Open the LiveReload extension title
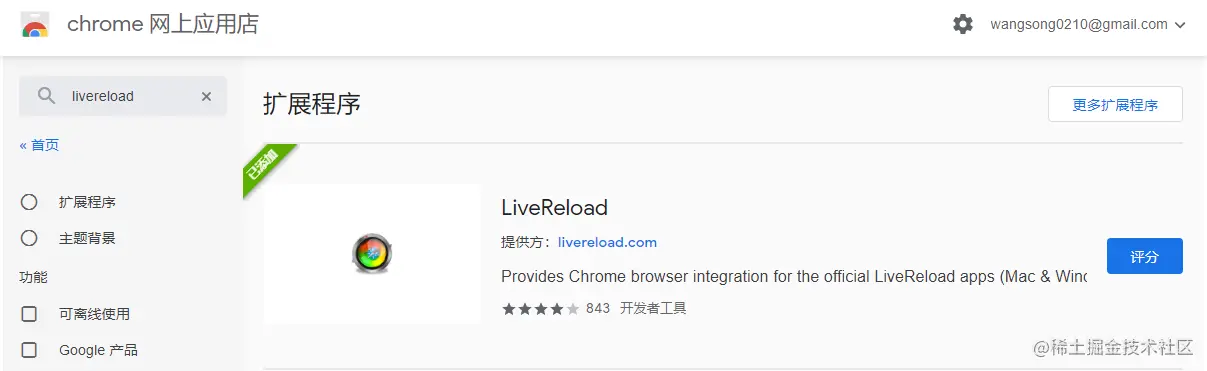This screenshot has width=1207, height=371. (x=554, y=207)
